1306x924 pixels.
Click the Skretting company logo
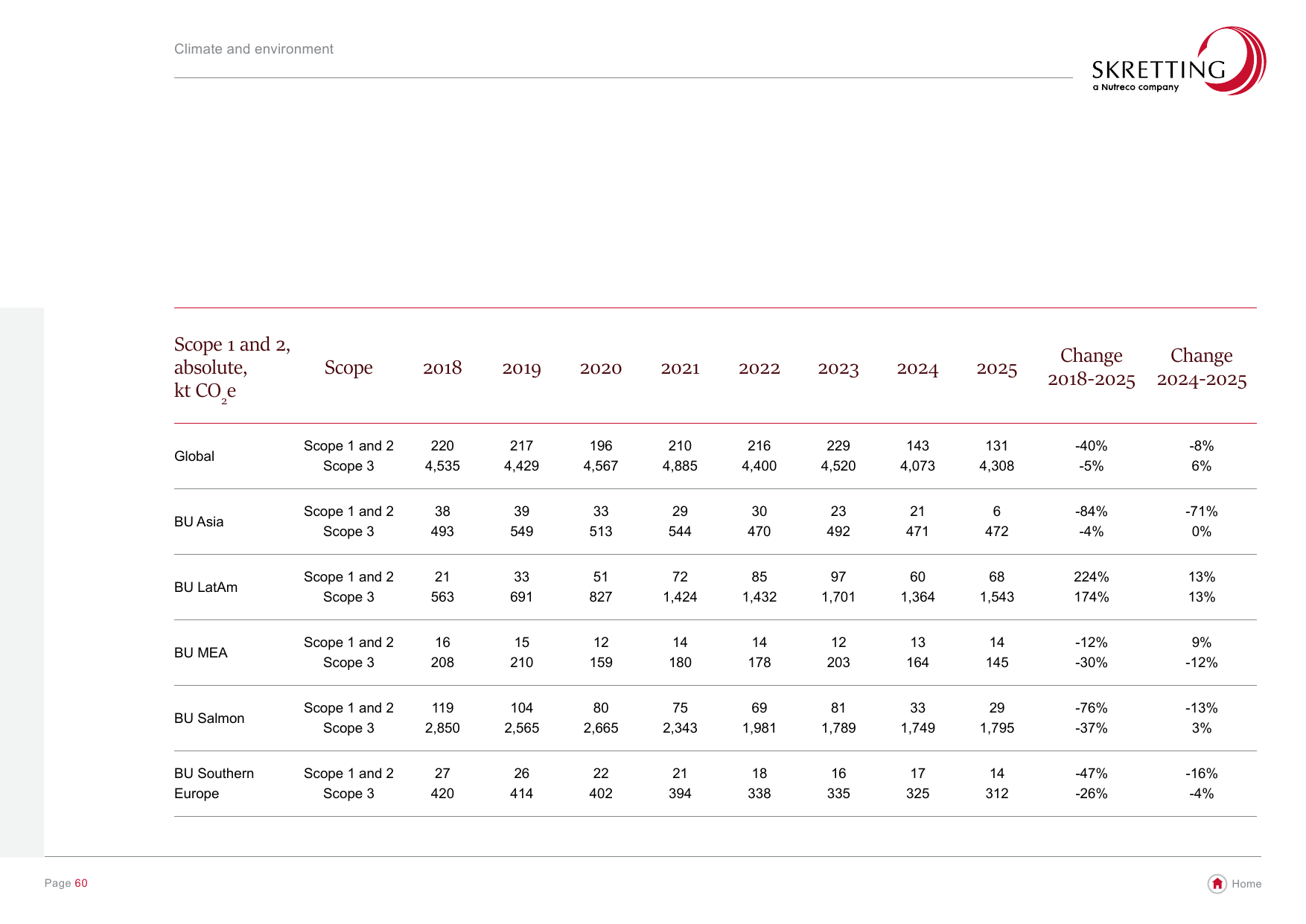tap(1179, 61)
